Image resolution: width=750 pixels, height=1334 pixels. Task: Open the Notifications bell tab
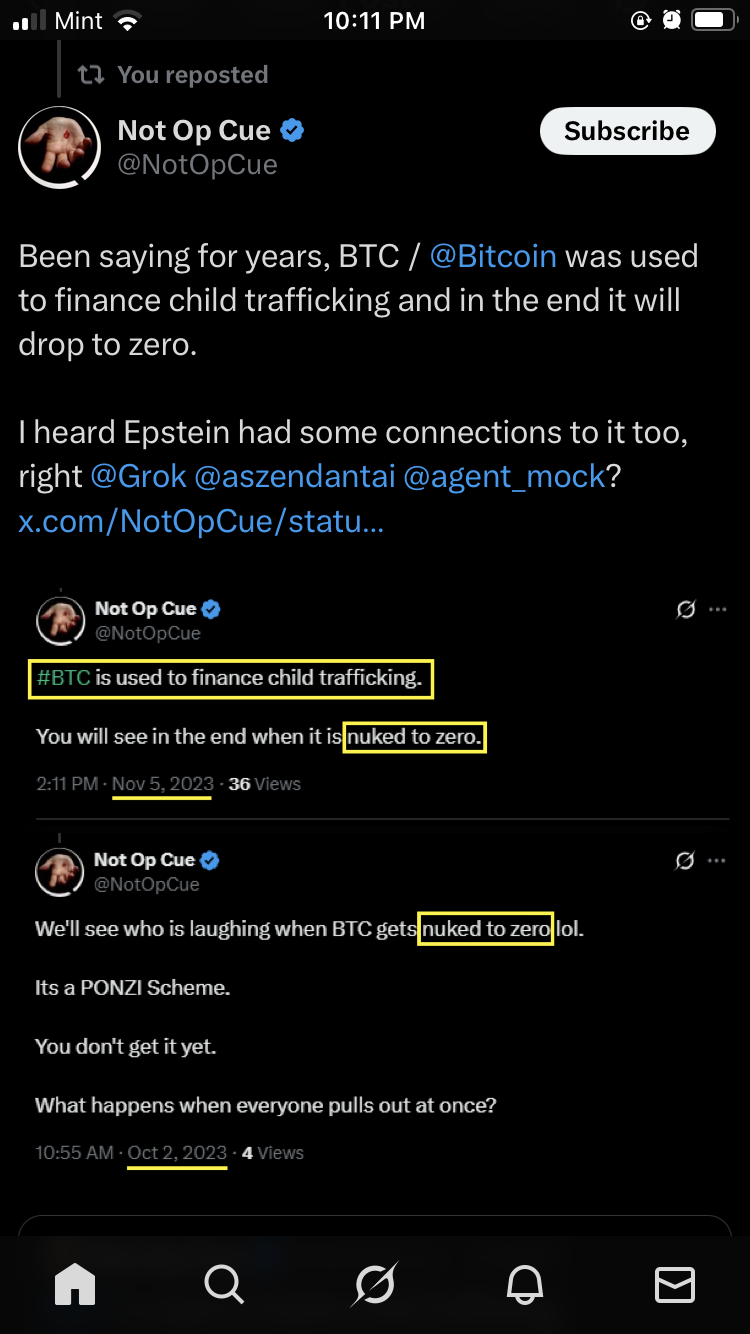[x=525, y=1284]
